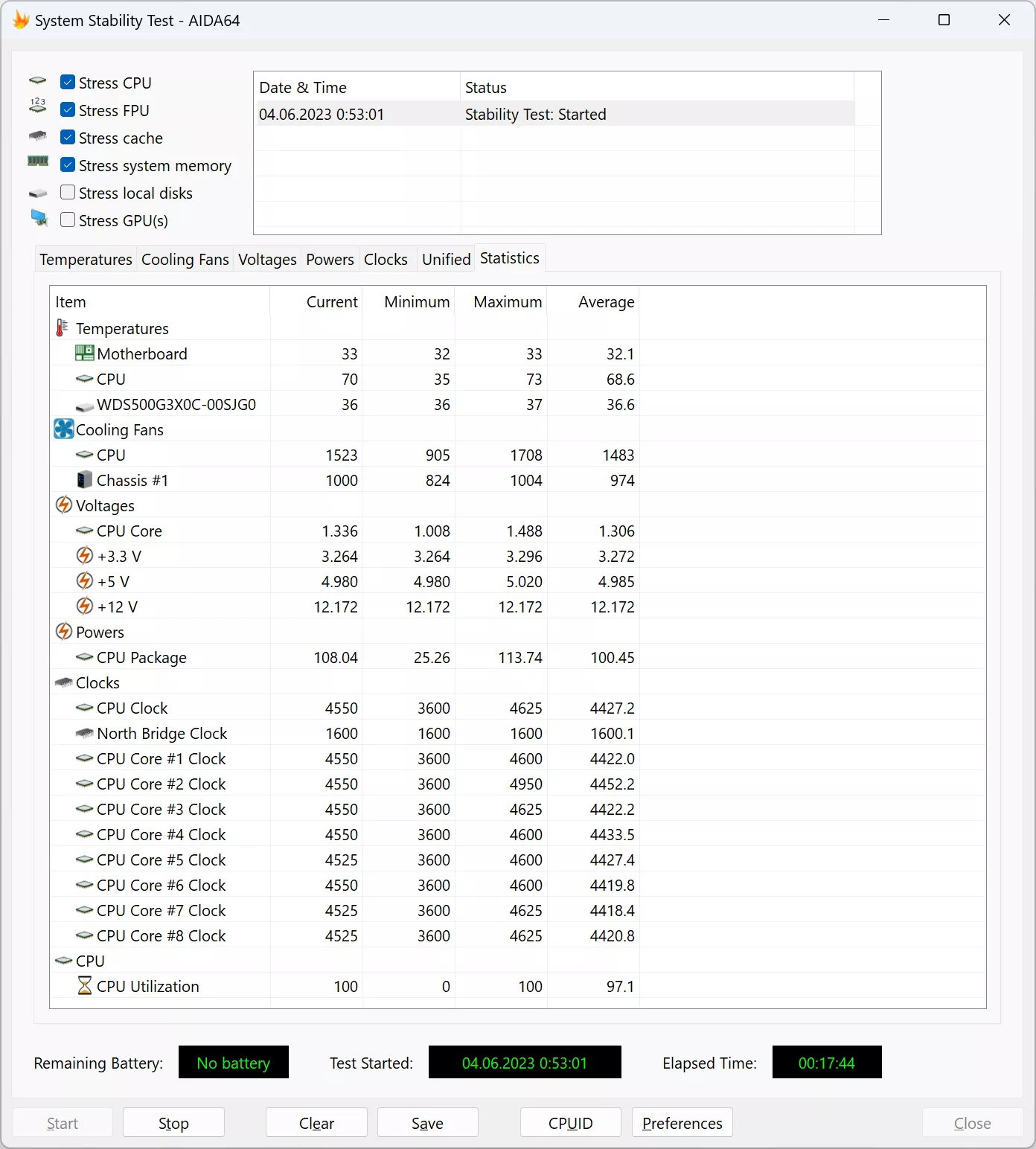Select the Stability Test: Started log row
The width and height of the screenshot is (1036, 1149).
coord(555,114)
